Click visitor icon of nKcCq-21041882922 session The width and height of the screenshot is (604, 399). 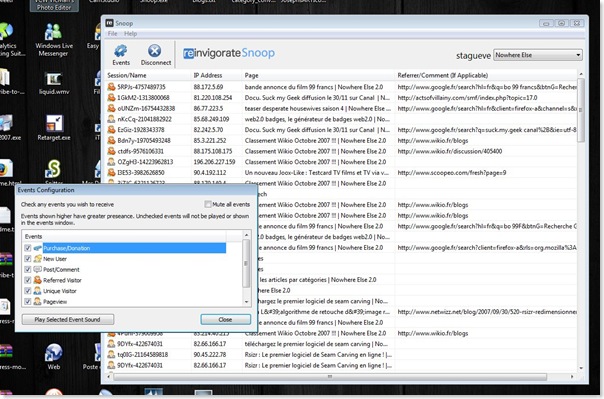point(111,119)
